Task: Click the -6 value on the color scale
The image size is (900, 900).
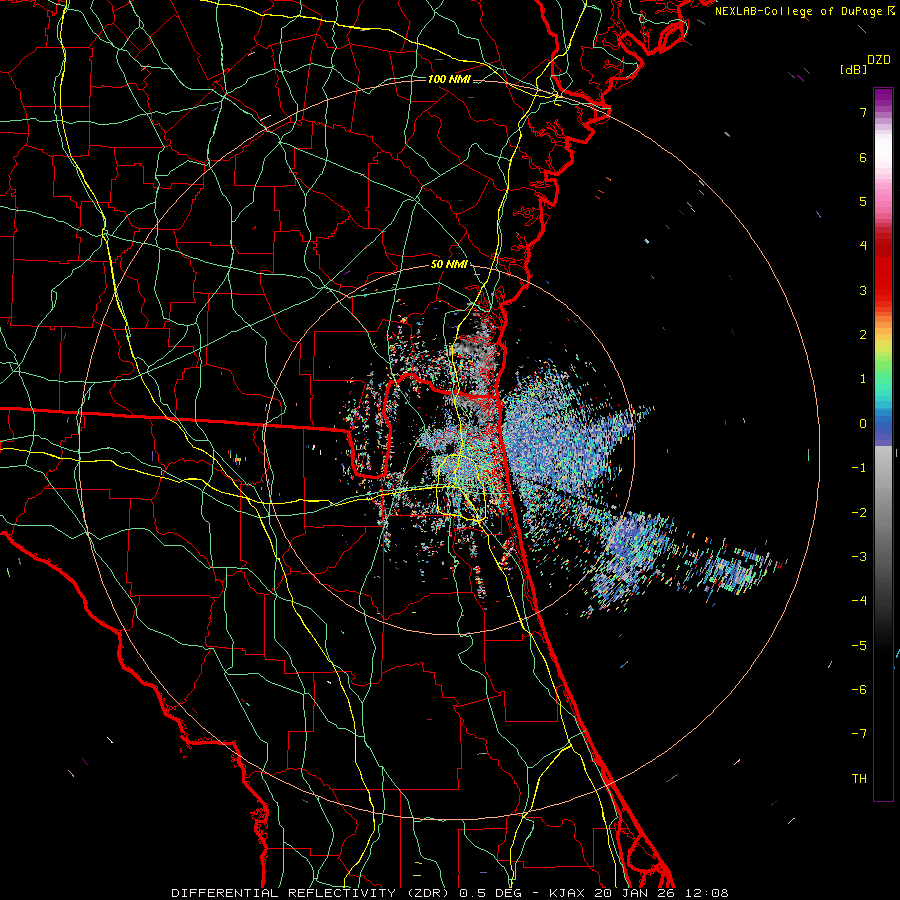Action: 859,689
